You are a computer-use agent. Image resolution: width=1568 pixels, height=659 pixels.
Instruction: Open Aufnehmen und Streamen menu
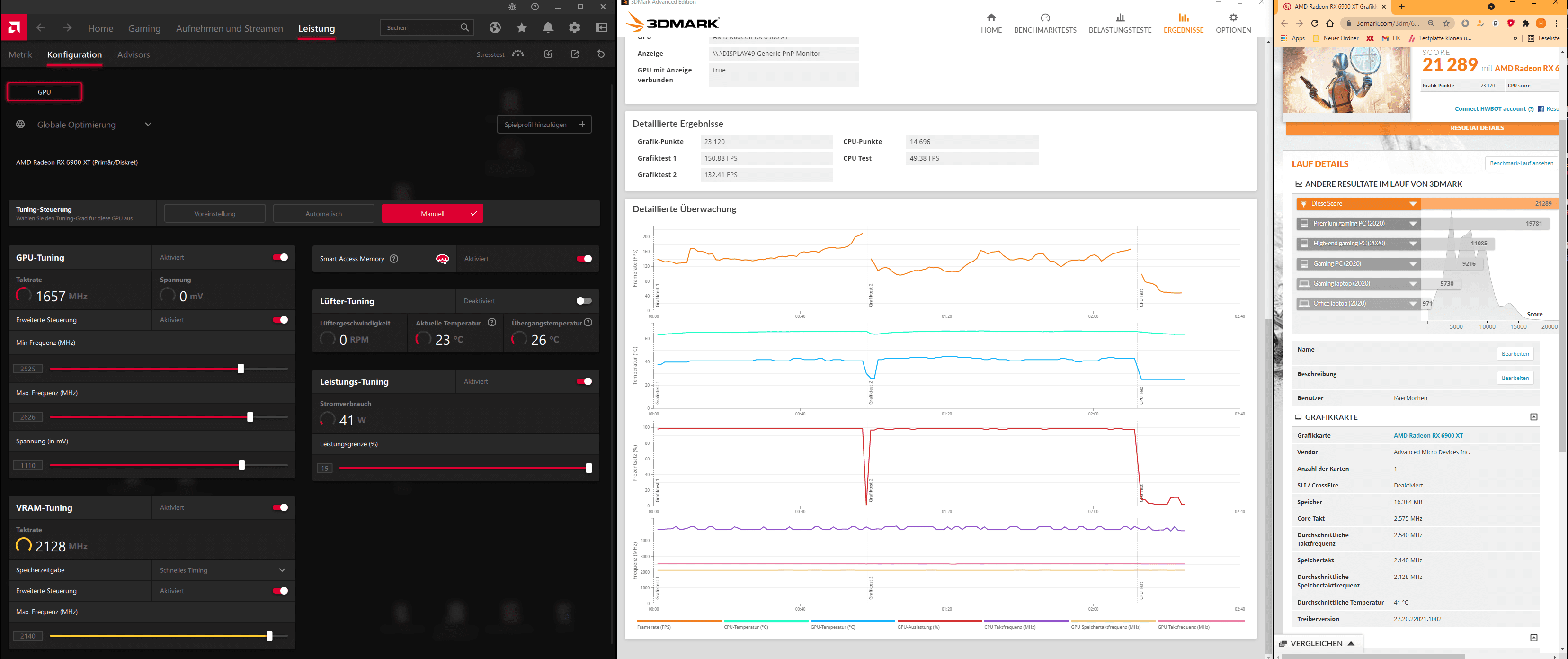[x=230, y=28]
